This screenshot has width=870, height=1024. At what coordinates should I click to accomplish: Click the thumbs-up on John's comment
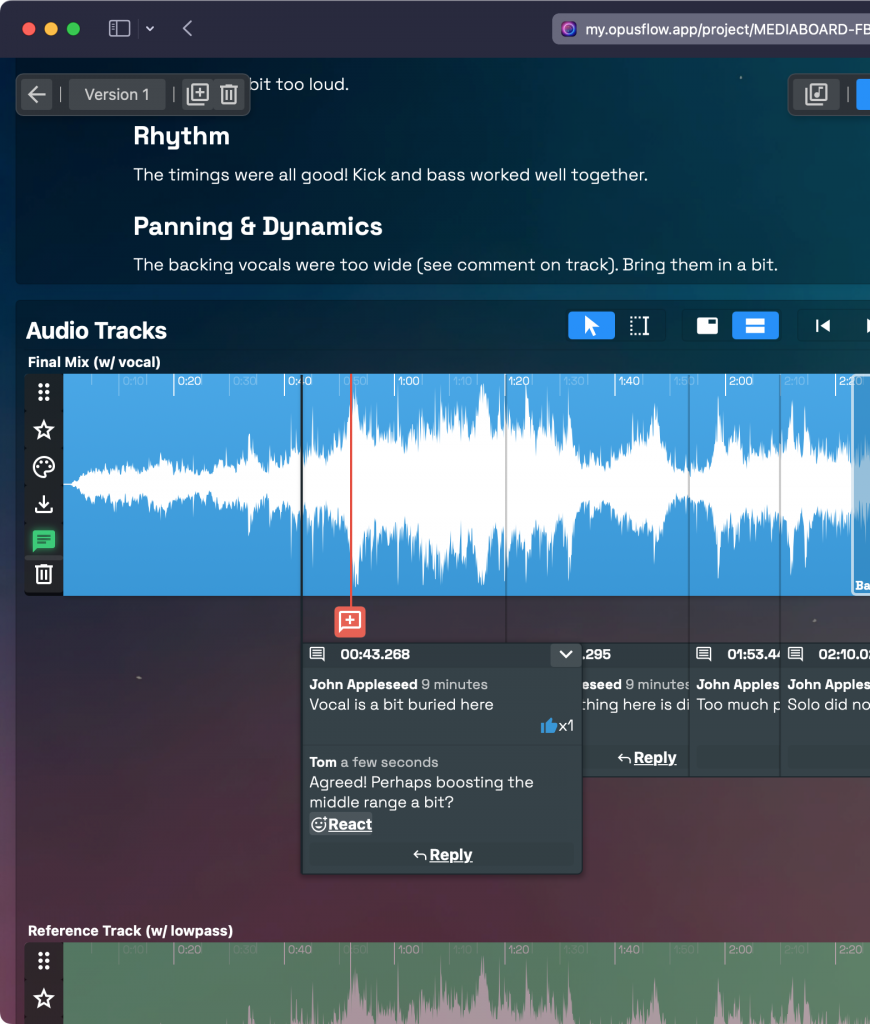point(549,726)
